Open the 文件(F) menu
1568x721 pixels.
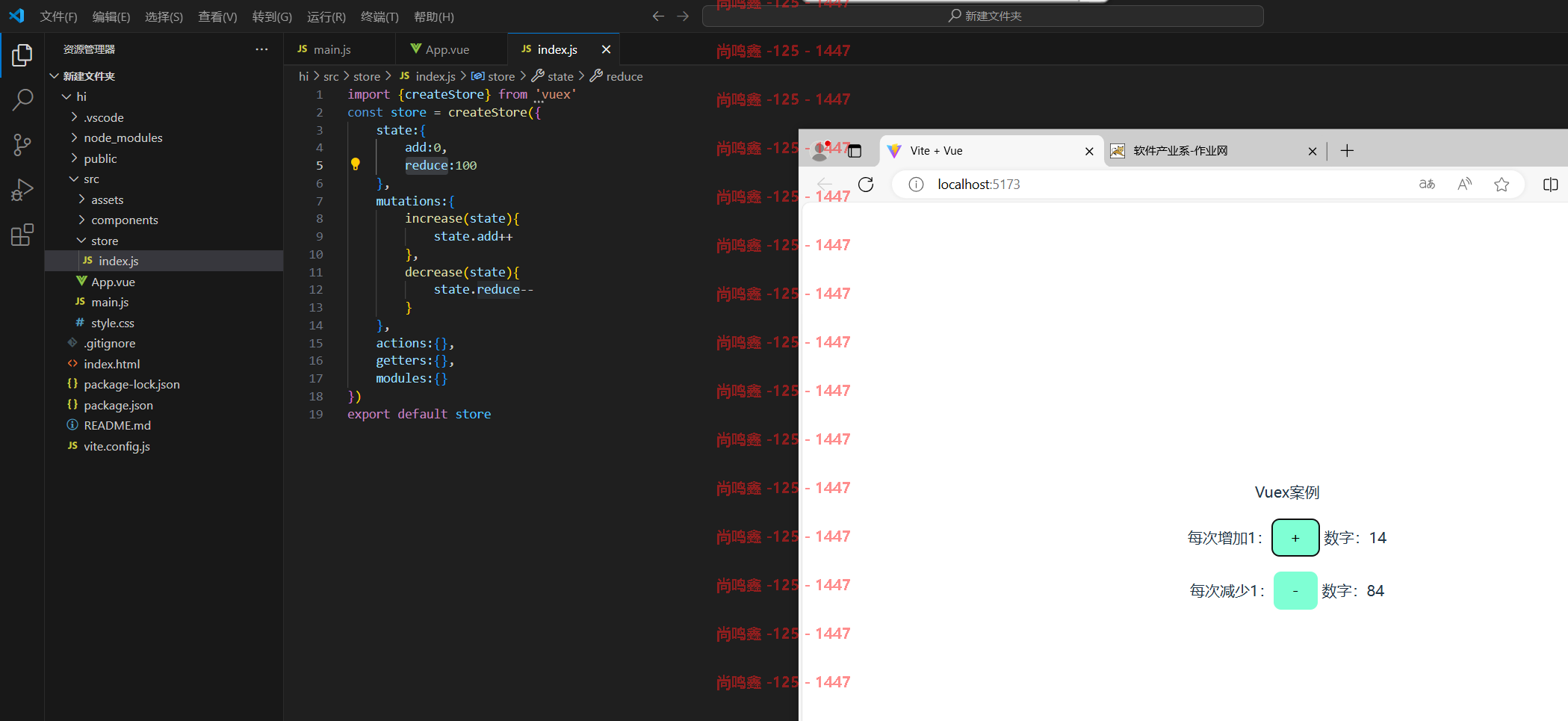pos(58,16)
